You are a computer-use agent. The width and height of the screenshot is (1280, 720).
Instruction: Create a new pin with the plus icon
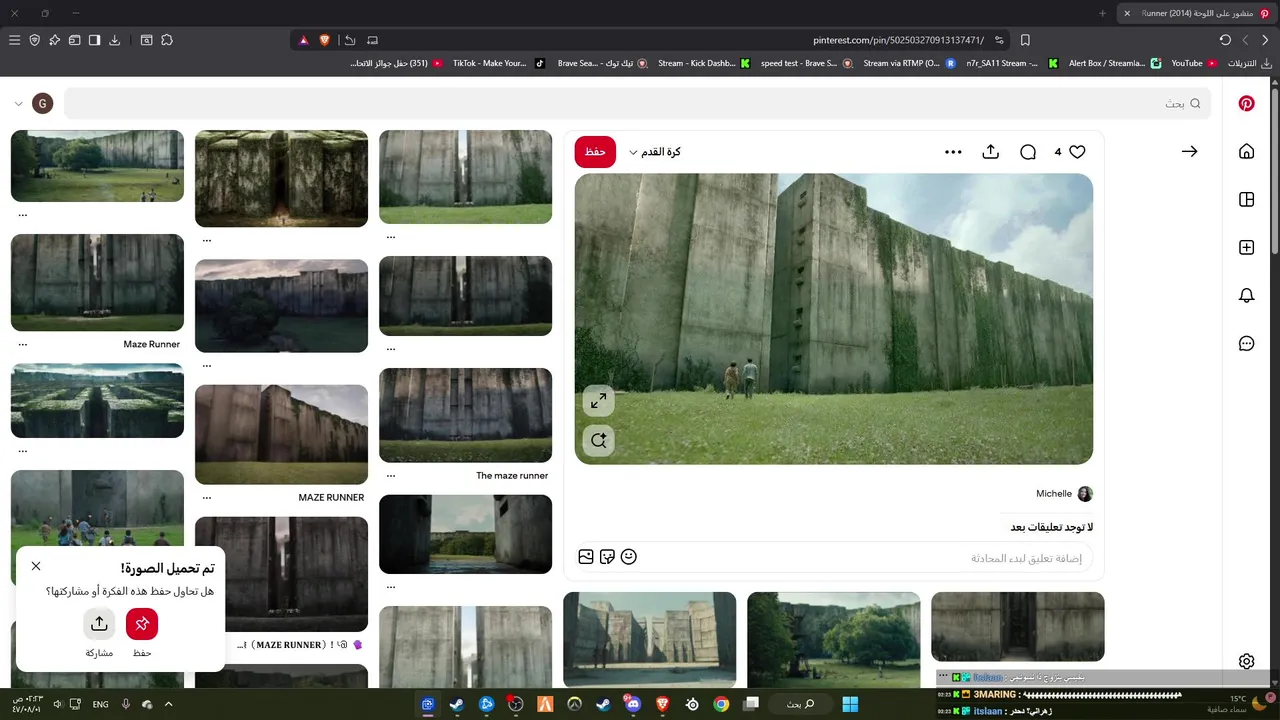[x=1246, y=247]
